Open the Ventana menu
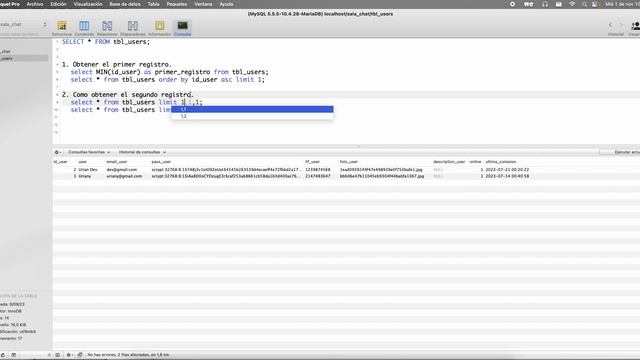The width and height of the screenshot is (640, 360). (x=203, y=4)
